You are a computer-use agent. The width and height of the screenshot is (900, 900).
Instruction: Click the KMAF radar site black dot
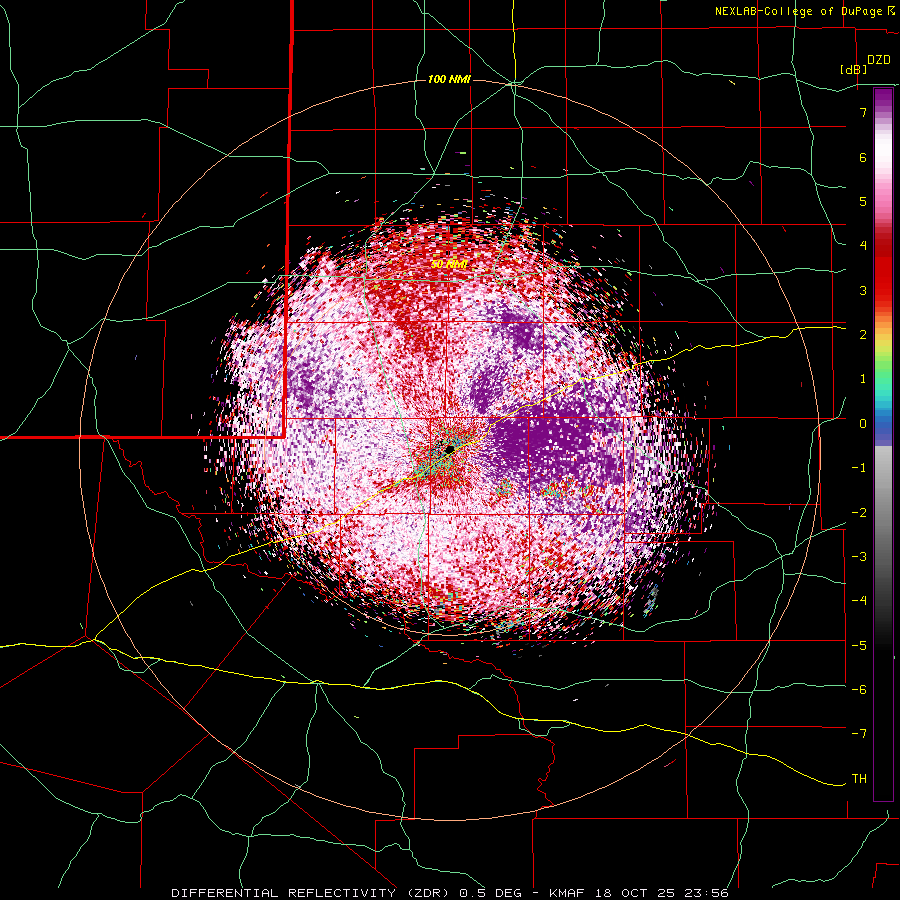(449, 448)
